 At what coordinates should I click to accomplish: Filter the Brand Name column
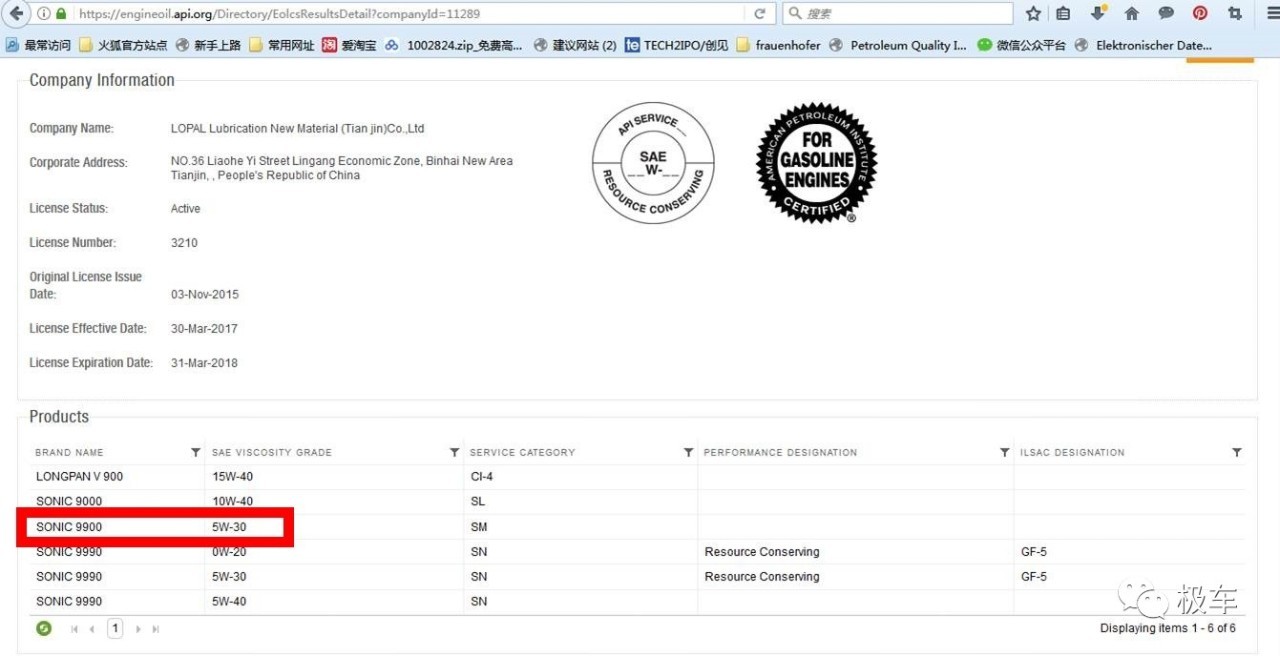click(x=195, y=453)
